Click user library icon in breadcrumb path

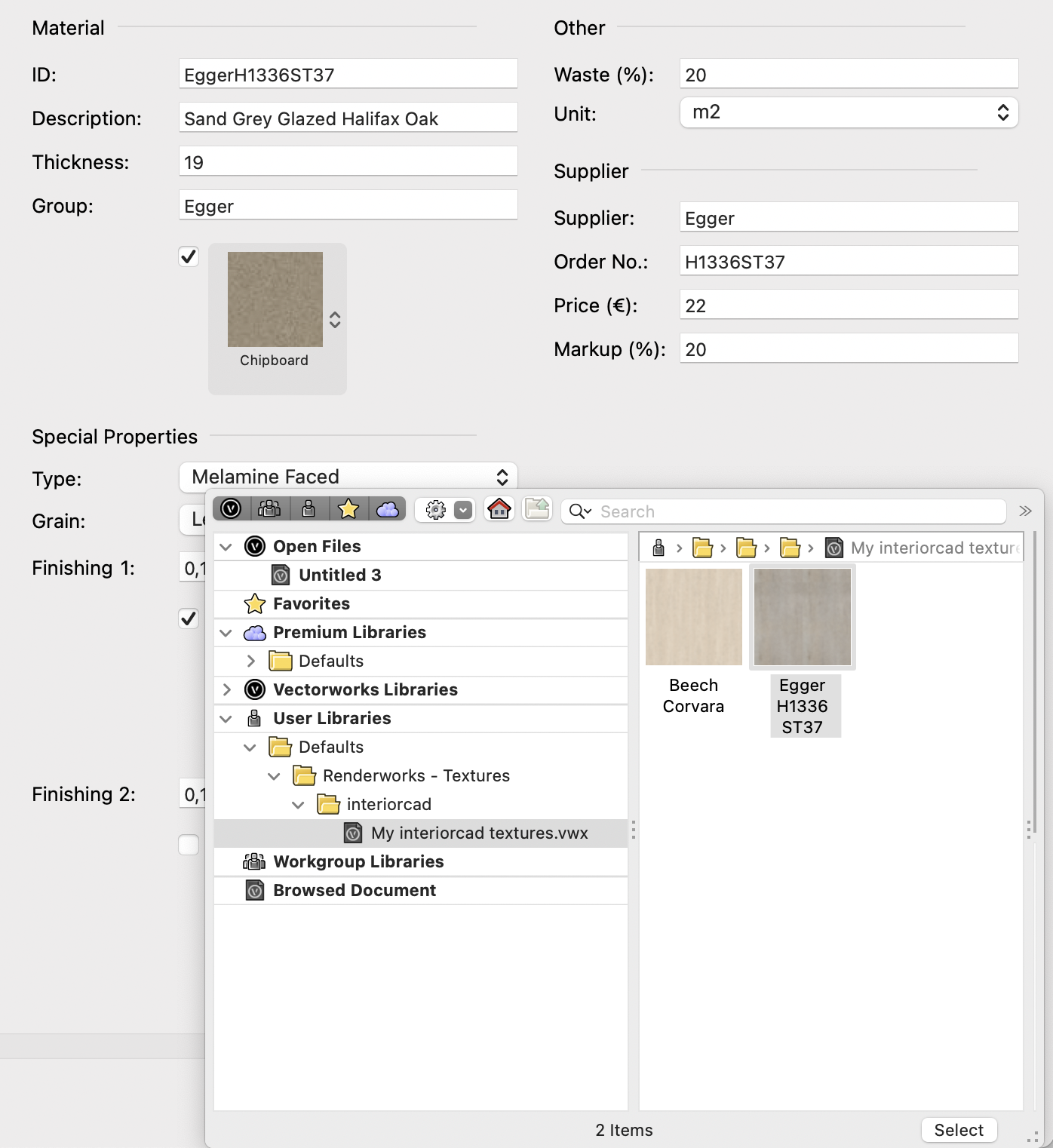tap(659, 548)
